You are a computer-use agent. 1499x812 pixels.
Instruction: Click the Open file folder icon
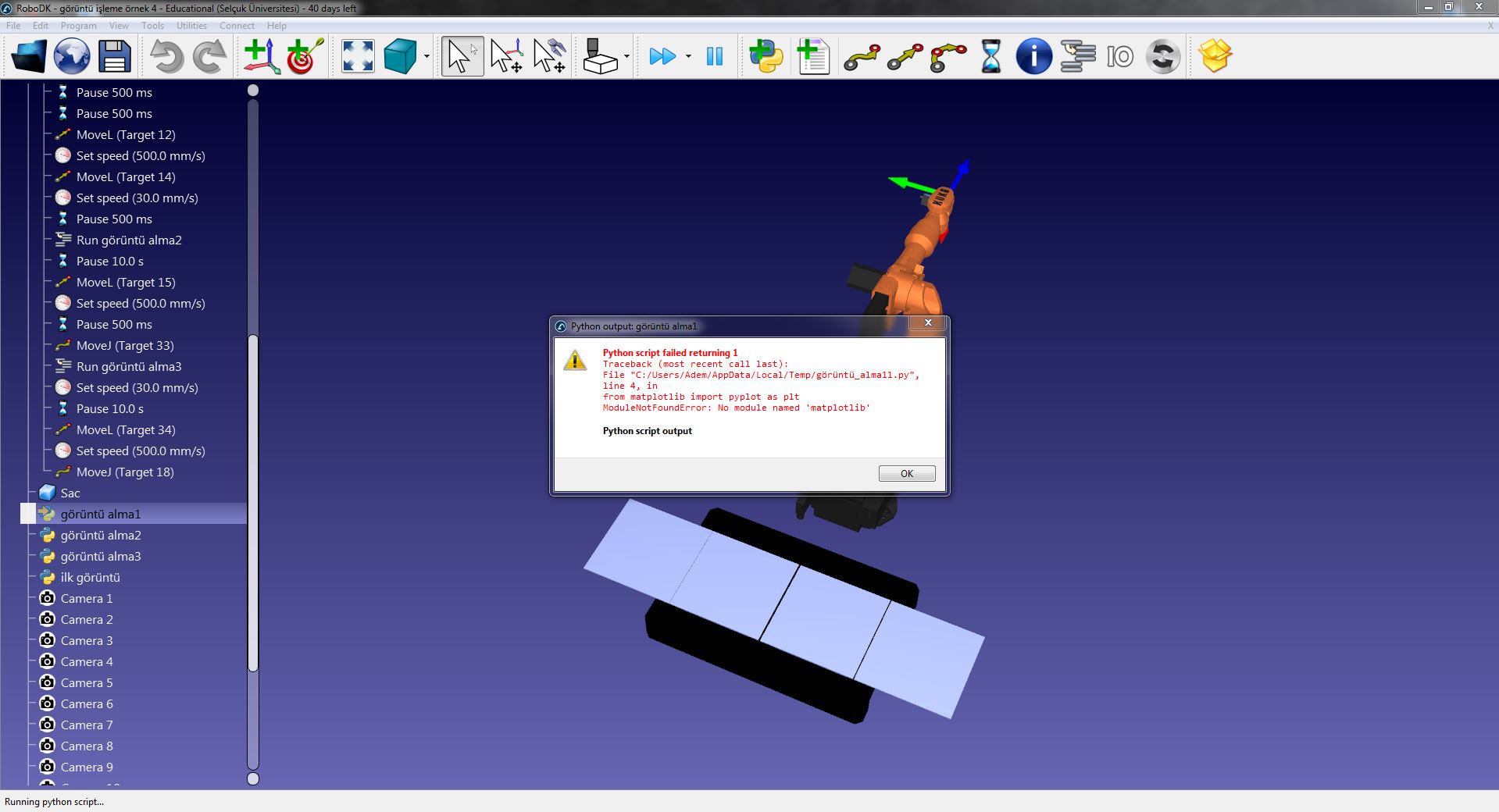coord(29,56)
